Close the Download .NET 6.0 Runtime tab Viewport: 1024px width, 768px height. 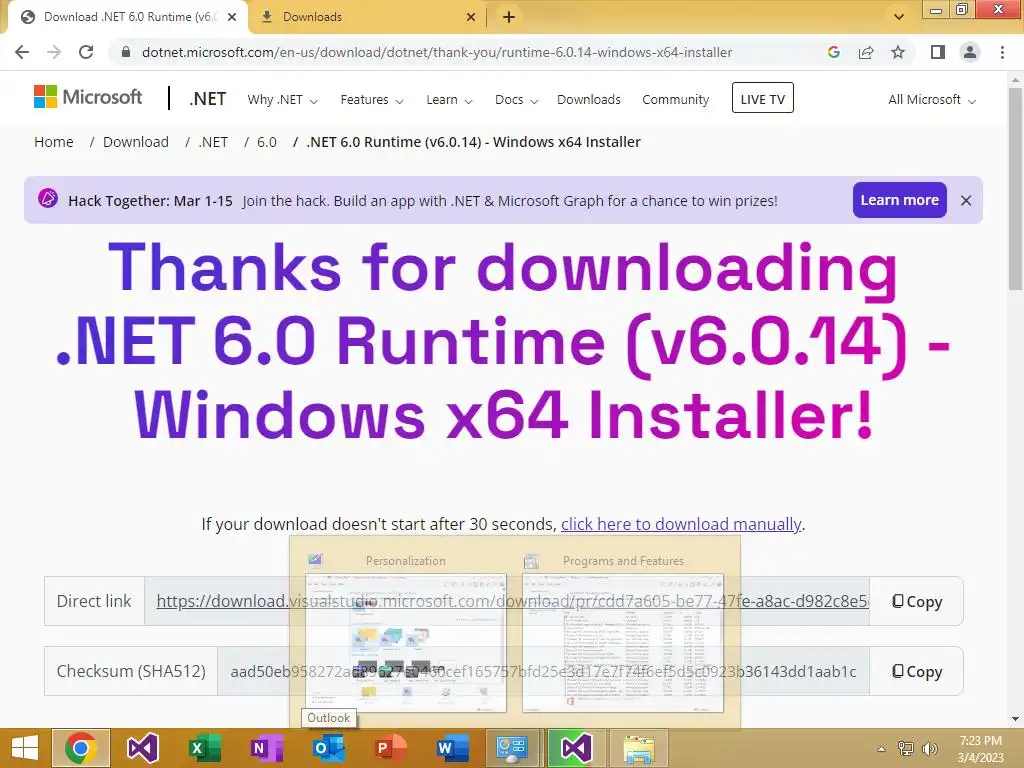pos(232,17)
